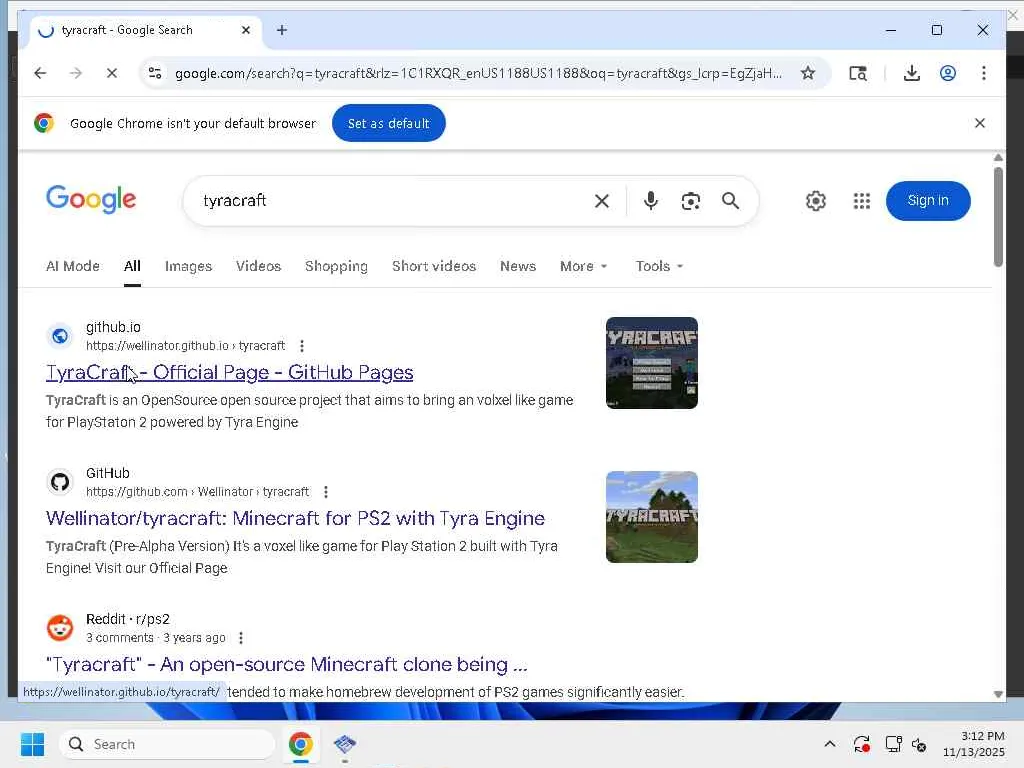Image resolution: width=1024 pixels, height=768 pixels.
Task: Switch to News results tab
Action: (x=518, y=266)
